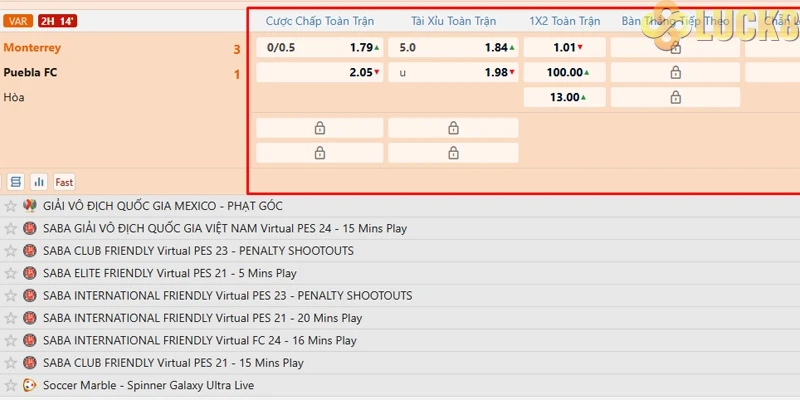Click the 2H 14' match time badge
This screenshot has height=400, width=800.
coord(57,21)
